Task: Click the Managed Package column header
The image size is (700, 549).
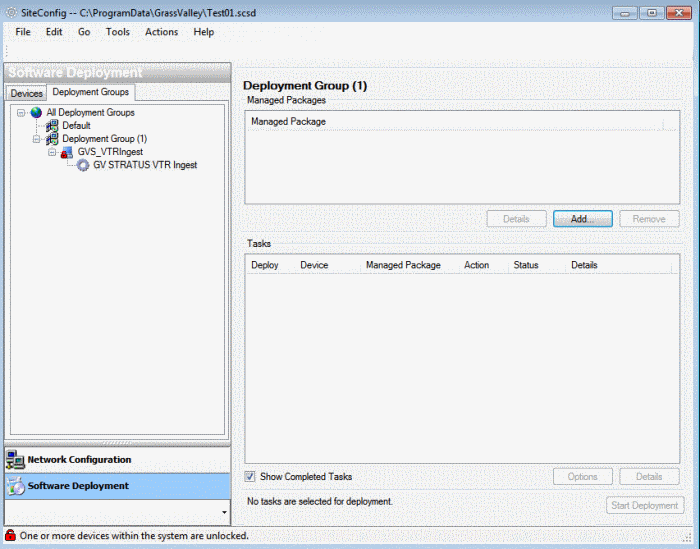Action: (x=454, y=121)
